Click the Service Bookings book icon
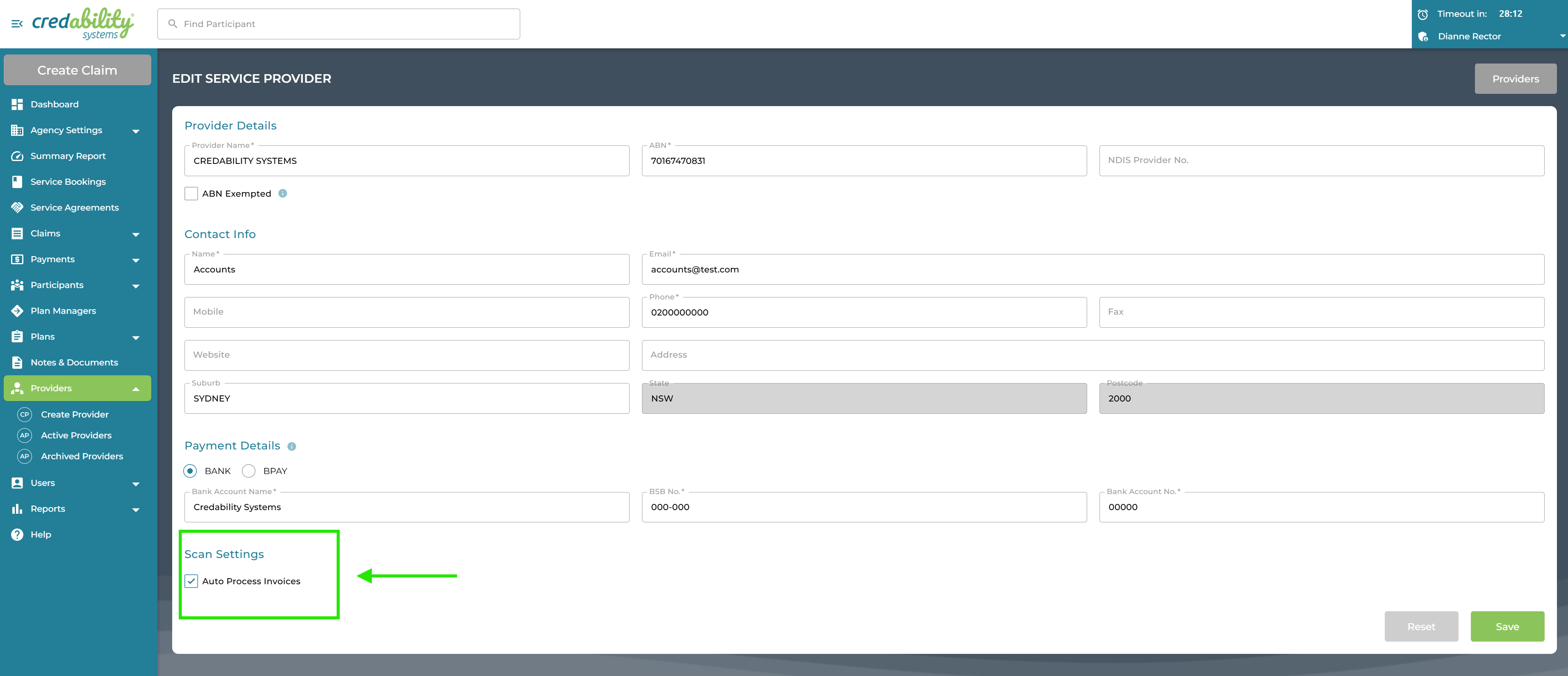This screenshot has height=676, width=1568. point(17,182)
